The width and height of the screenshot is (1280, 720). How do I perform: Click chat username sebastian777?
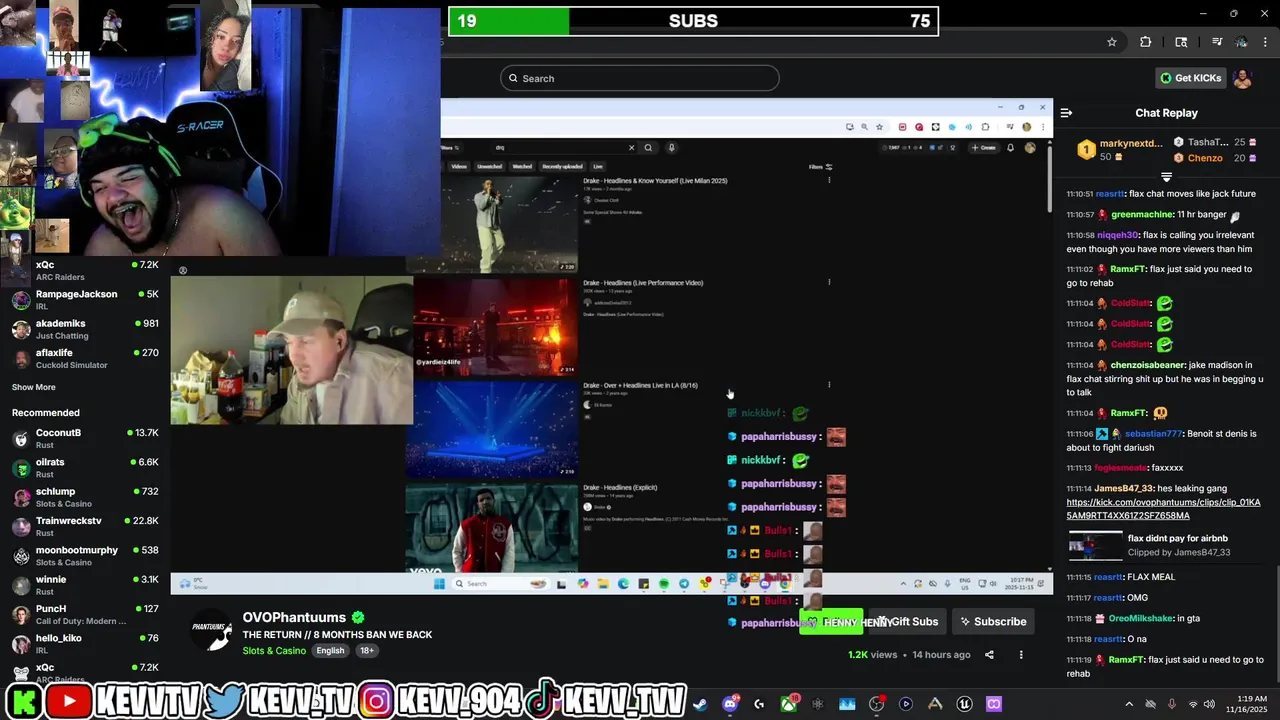click(x=1153, y=434)
